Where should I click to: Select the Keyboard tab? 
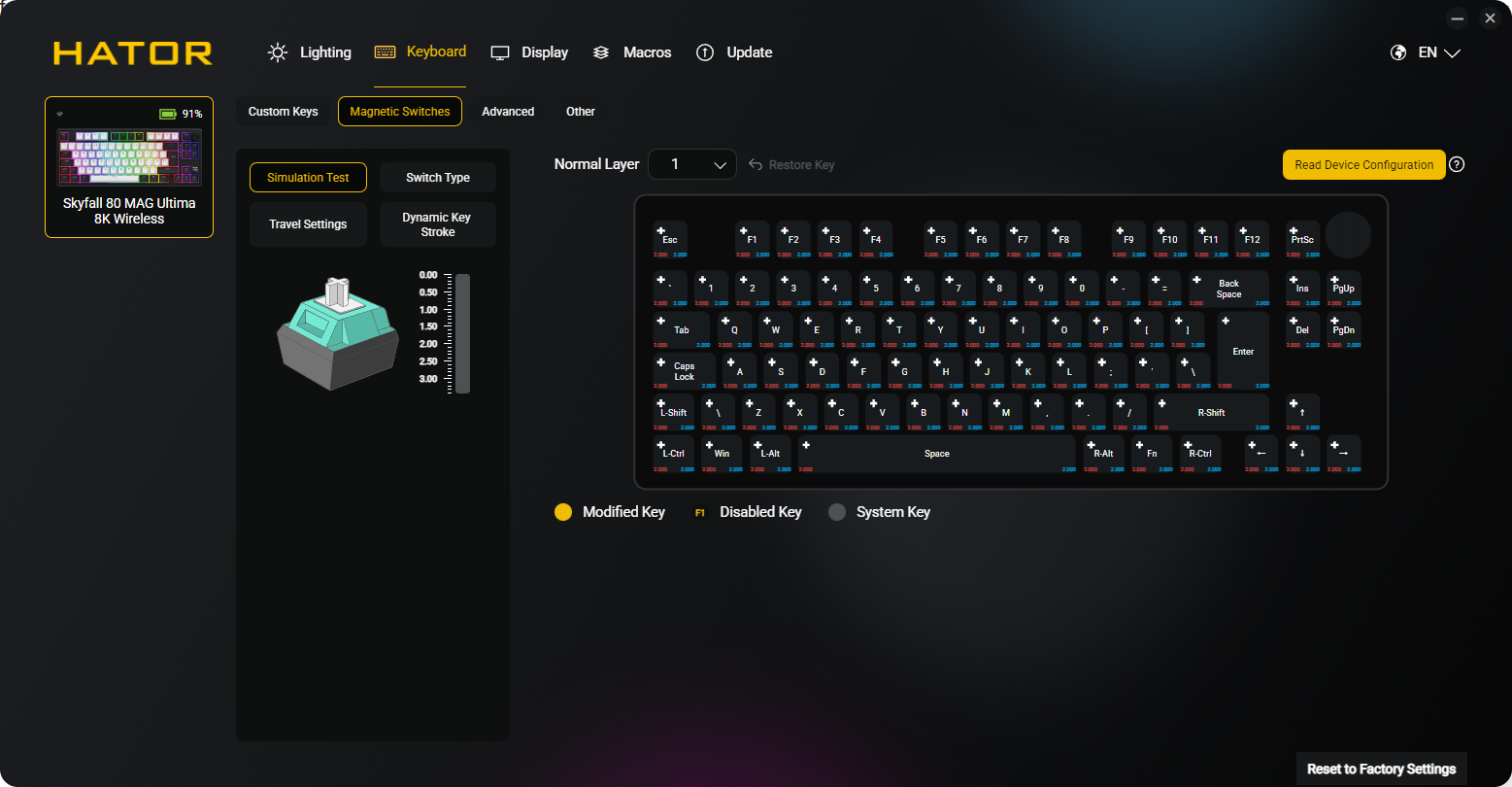click(420, 52)
